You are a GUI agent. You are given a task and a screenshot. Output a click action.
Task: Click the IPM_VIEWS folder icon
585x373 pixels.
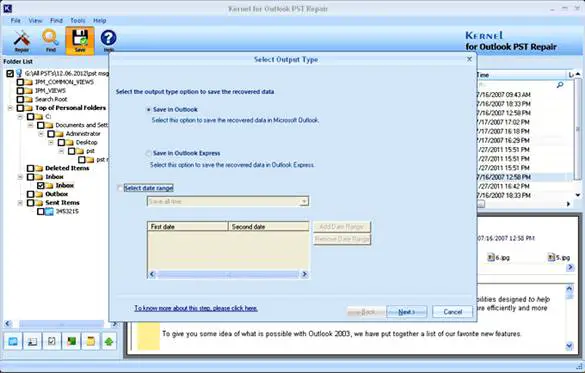coord(29,91)
